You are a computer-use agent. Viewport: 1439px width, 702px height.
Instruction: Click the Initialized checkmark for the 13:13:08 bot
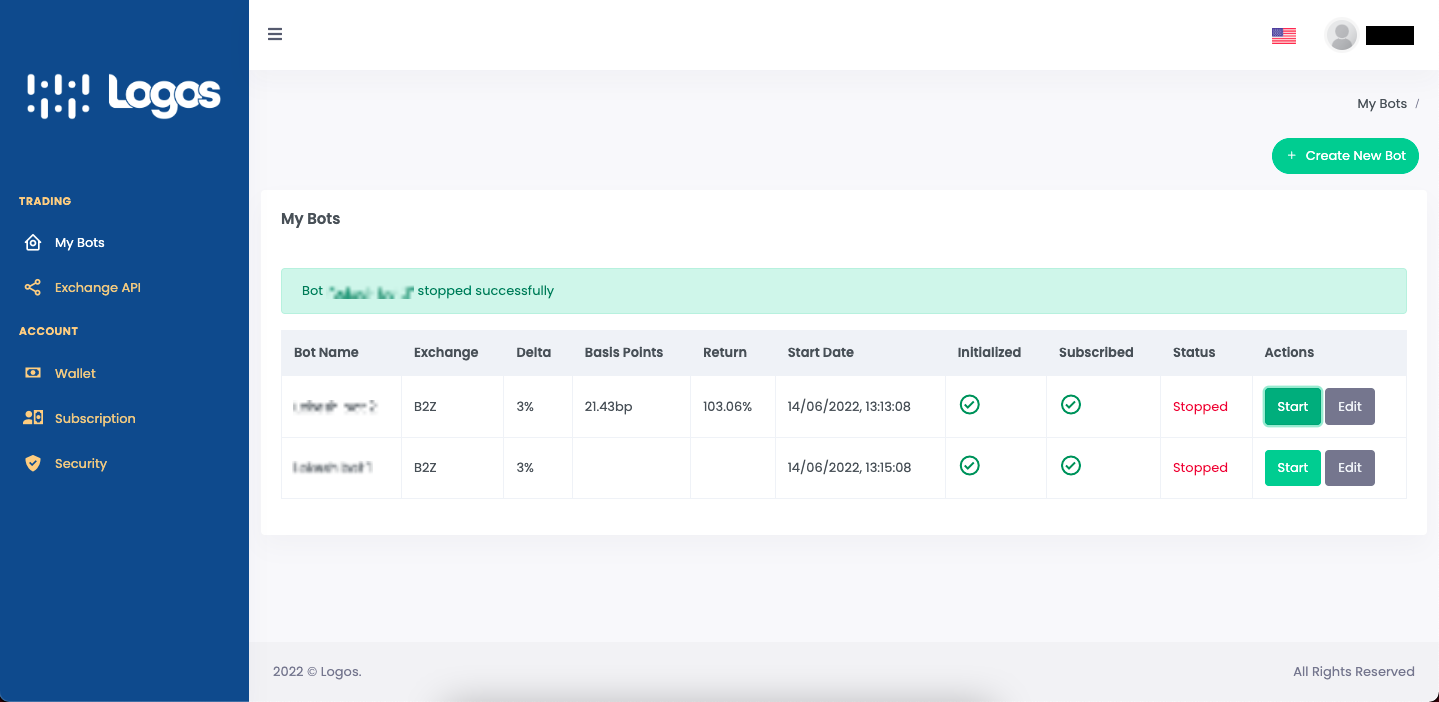pyautogui.click(x=969, y=405)
